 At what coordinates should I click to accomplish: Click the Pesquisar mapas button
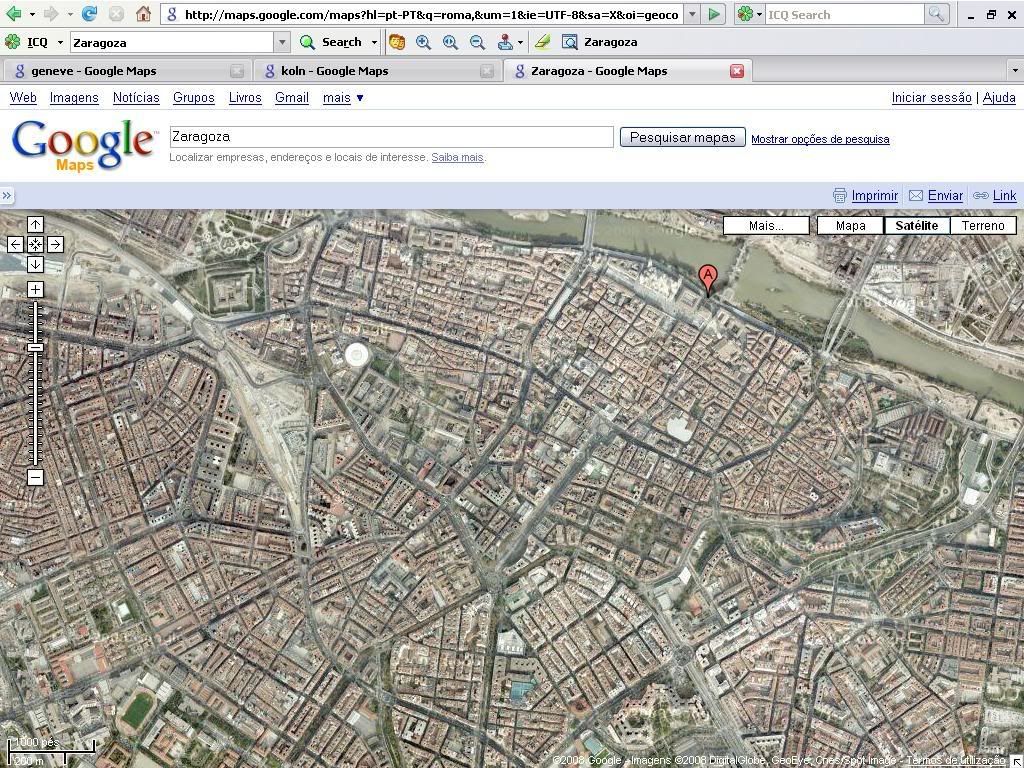click(682, 137)
